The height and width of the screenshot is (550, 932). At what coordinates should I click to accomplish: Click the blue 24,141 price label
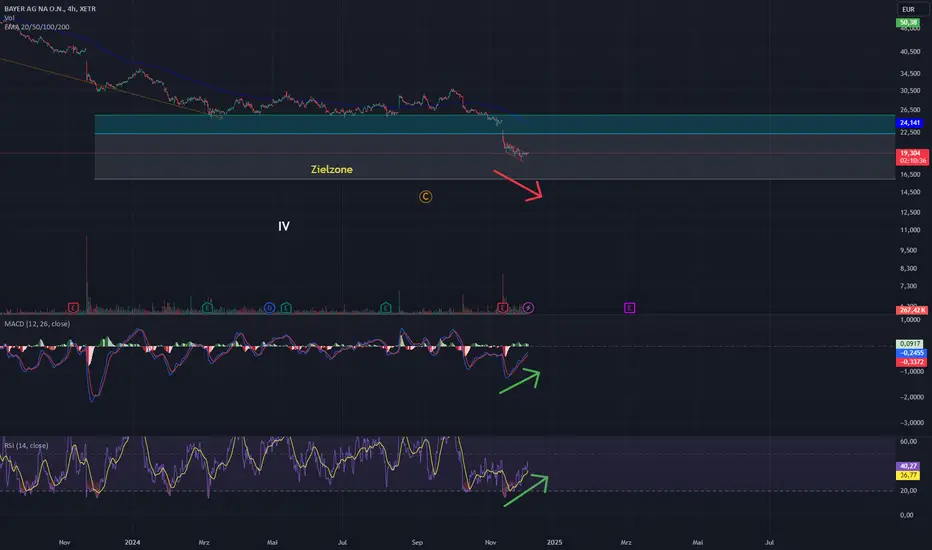point(909,122)
